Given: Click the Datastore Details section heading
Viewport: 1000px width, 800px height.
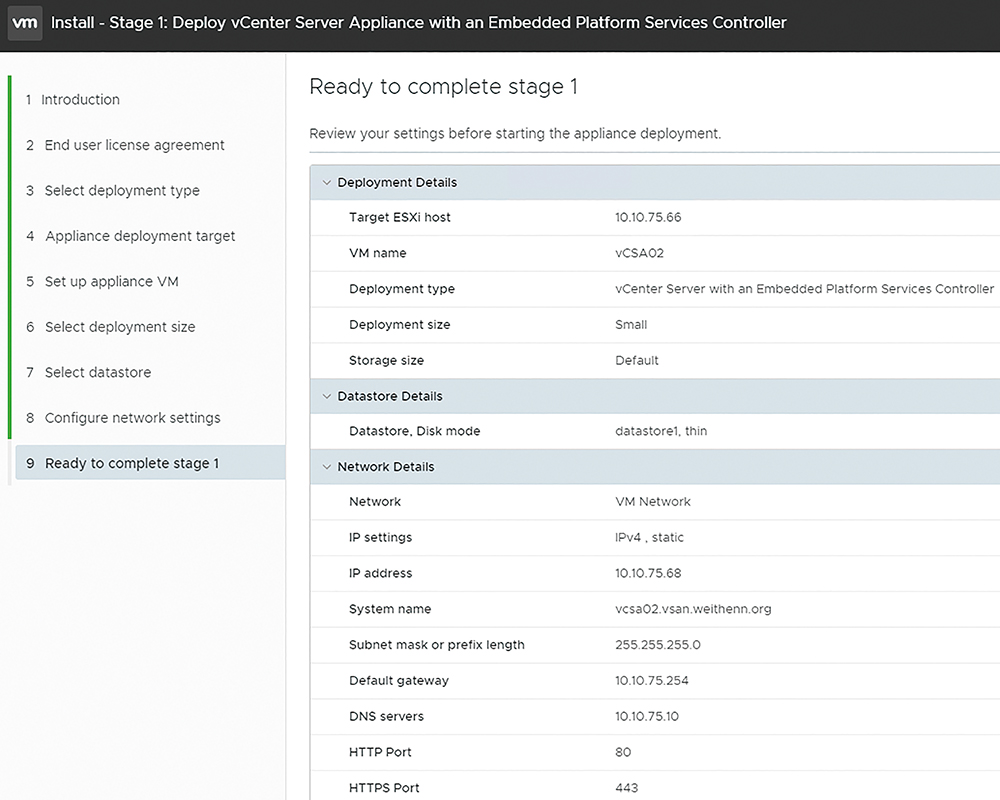Looking at the screenshot, I should pos(390,396).
